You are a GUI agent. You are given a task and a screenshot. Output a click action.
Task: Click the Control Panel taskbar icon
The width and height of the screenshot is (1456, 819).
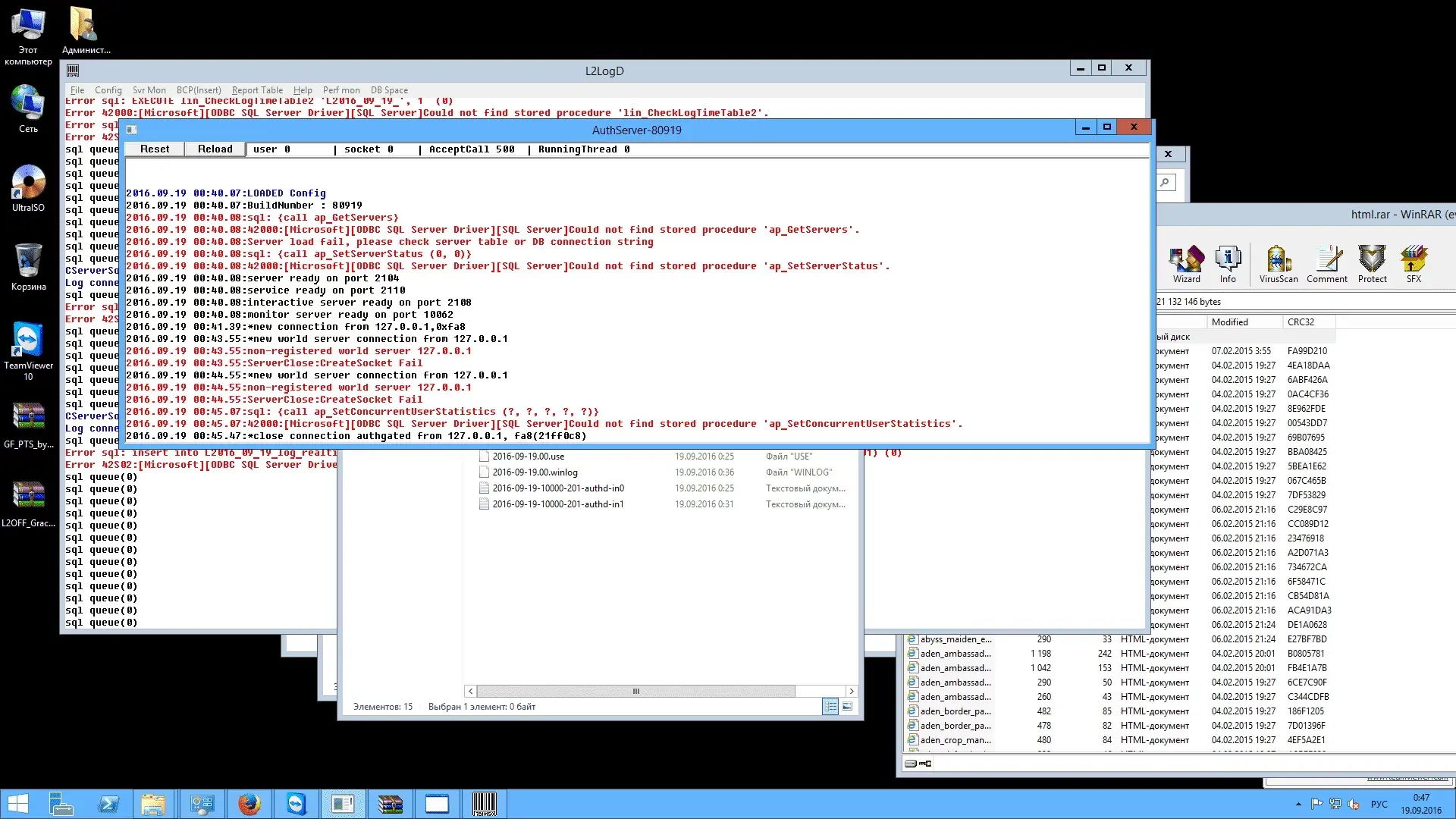click(202, 804)
